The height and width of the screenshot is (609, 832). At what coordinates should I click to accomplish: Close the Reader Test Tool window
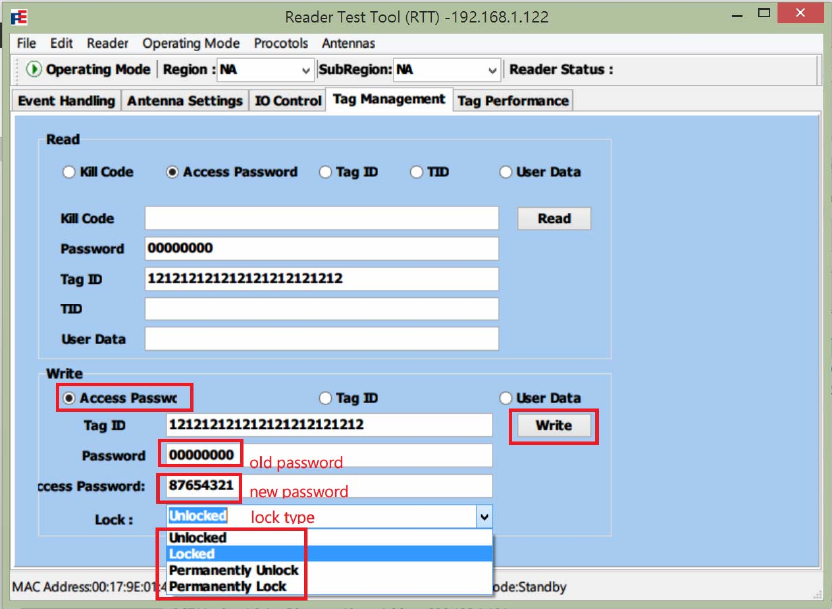800,13
